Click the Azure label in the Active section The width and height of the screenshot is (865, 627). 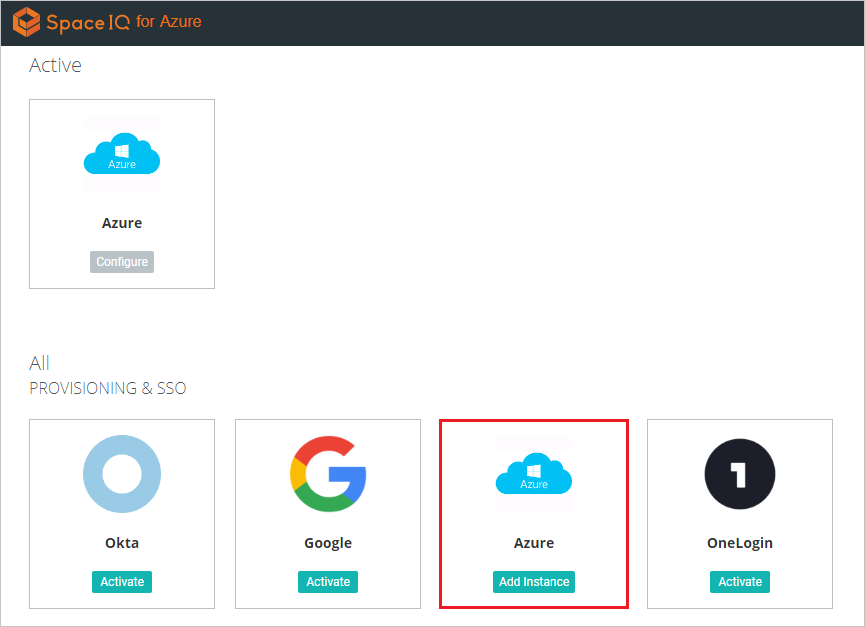pyautogui.click(x=121, y=222)
